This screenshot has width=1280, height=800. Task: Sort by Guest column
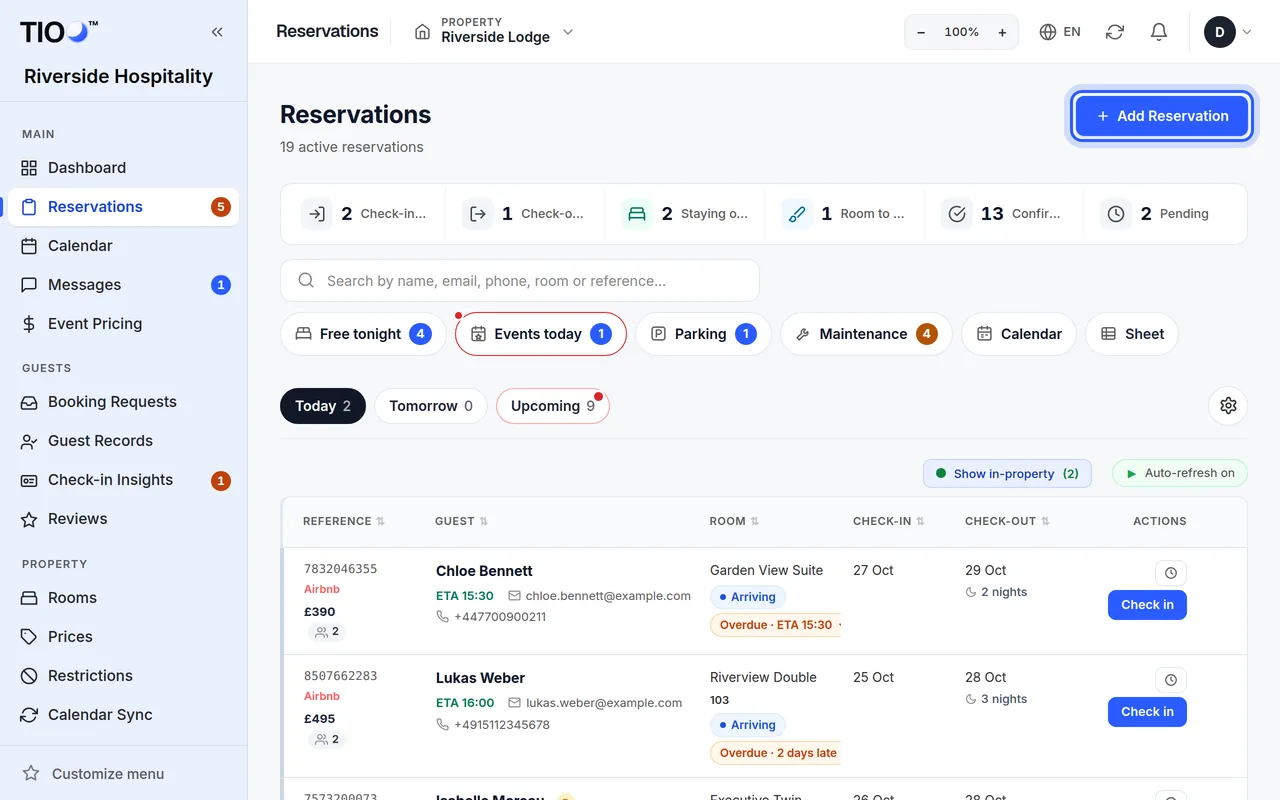point(462,521)
